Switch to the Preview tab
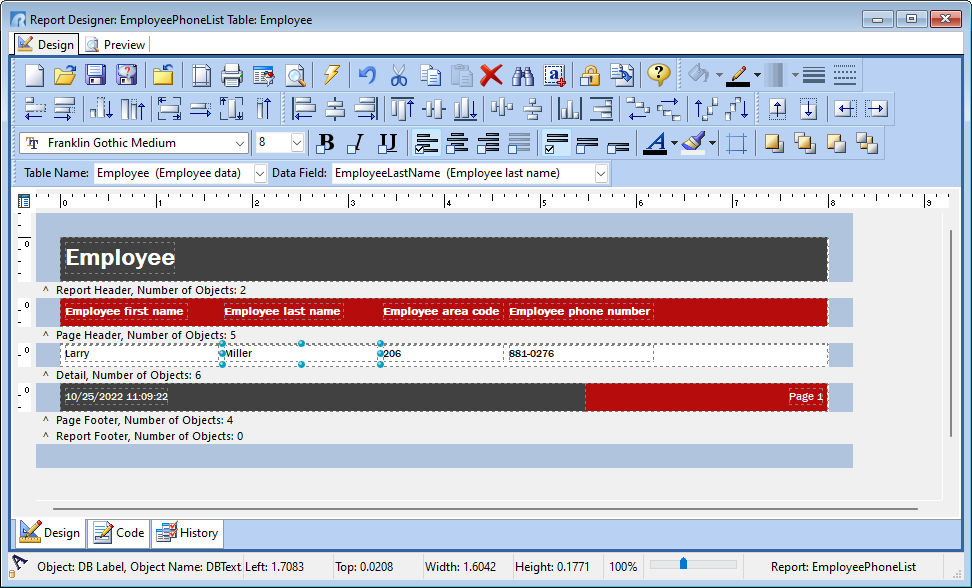Viewport: 972px width, 588px height. [115, 45]
